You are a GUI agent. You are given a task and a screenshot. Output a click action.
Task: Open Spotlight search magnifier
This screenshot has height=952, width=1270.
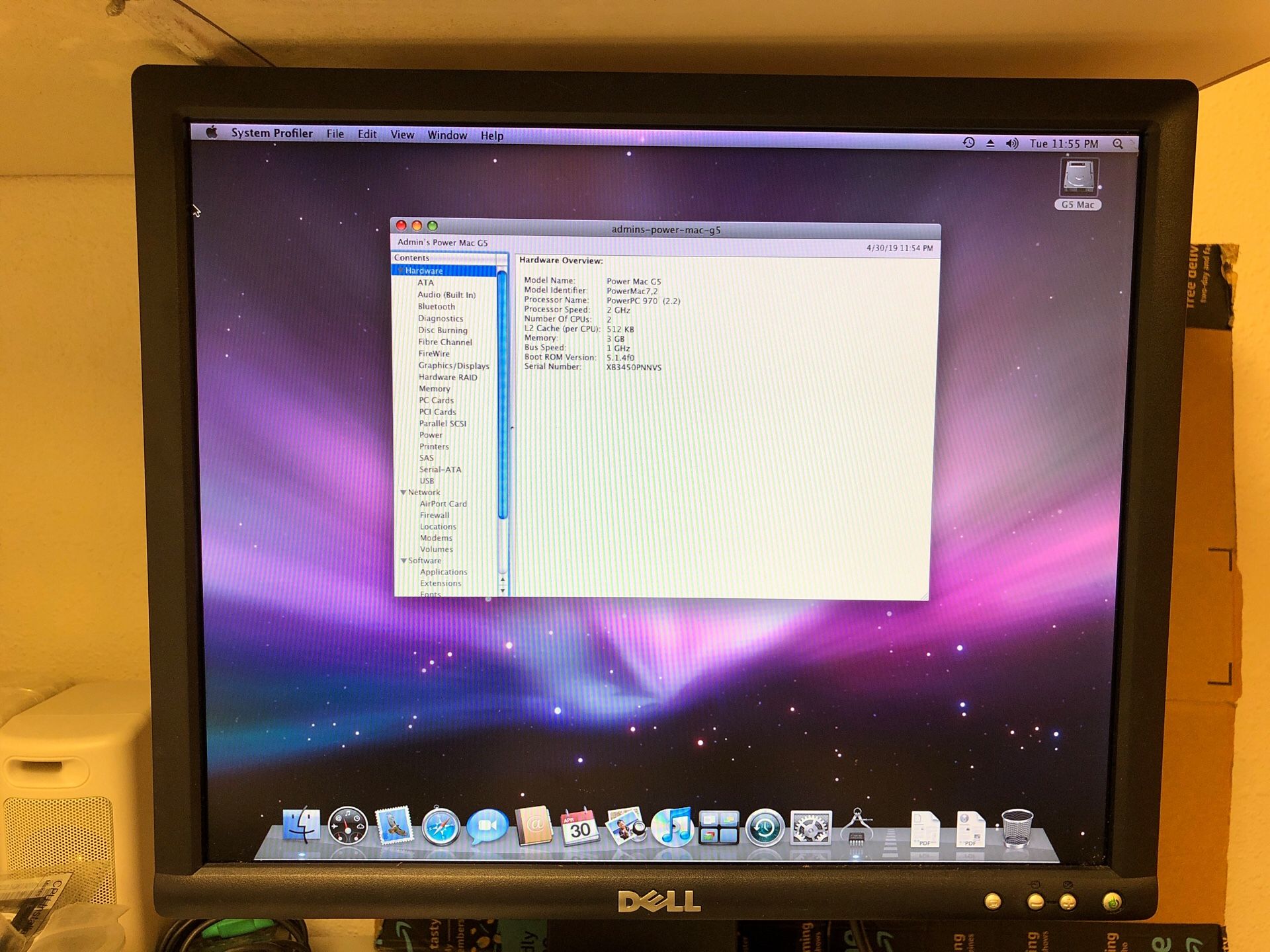pyautogui.click(x=1118, y=144)
